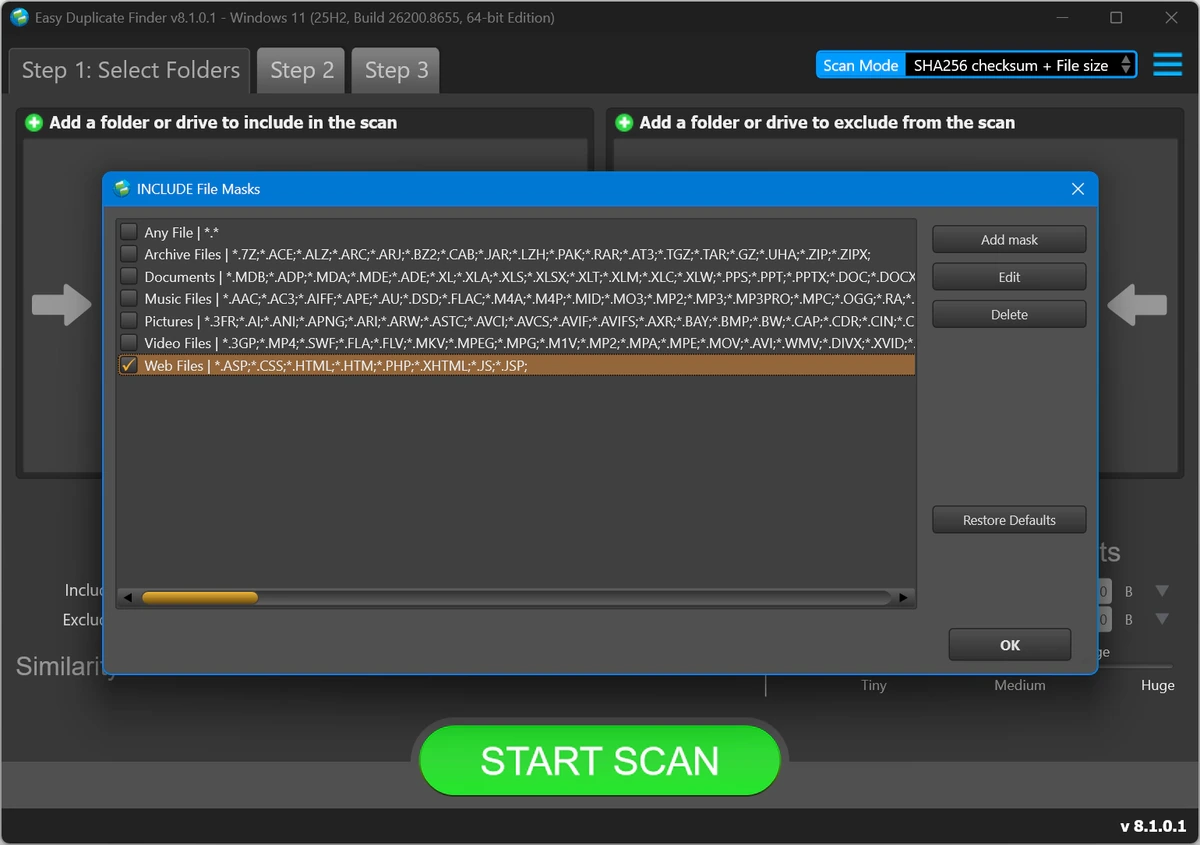Switch to the Step 3 tab
This screenshot has height=845, width=1200.
(396, 70)
